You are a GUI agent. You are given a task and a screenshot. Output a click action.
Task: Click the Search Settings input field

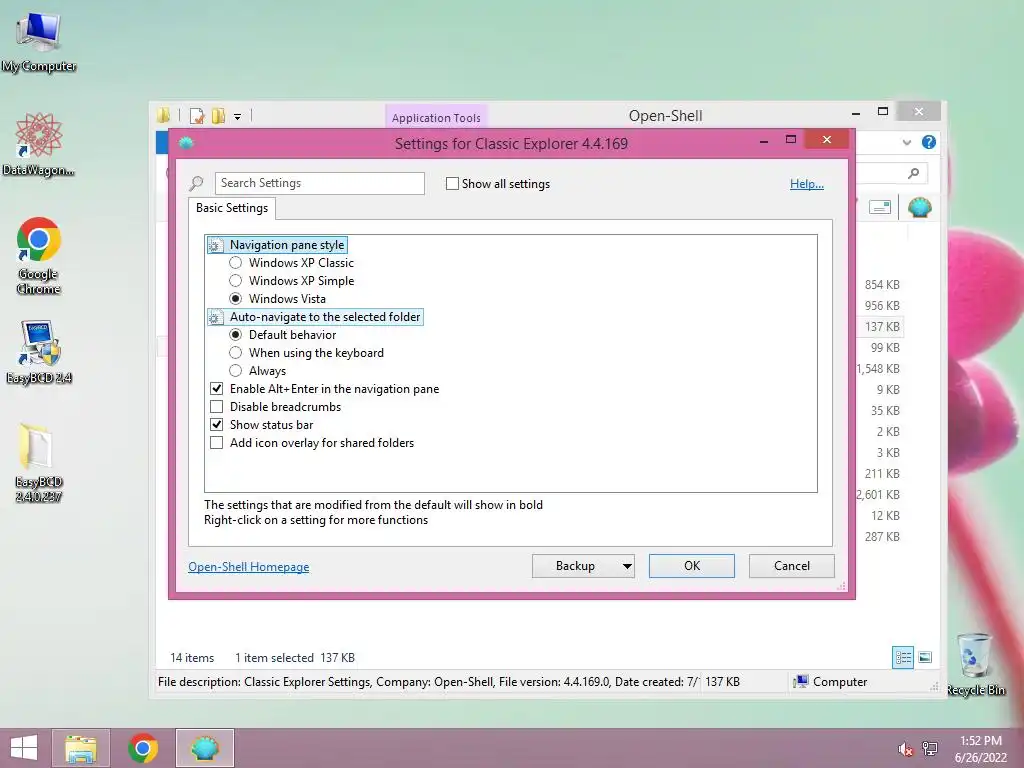[319, 184]
